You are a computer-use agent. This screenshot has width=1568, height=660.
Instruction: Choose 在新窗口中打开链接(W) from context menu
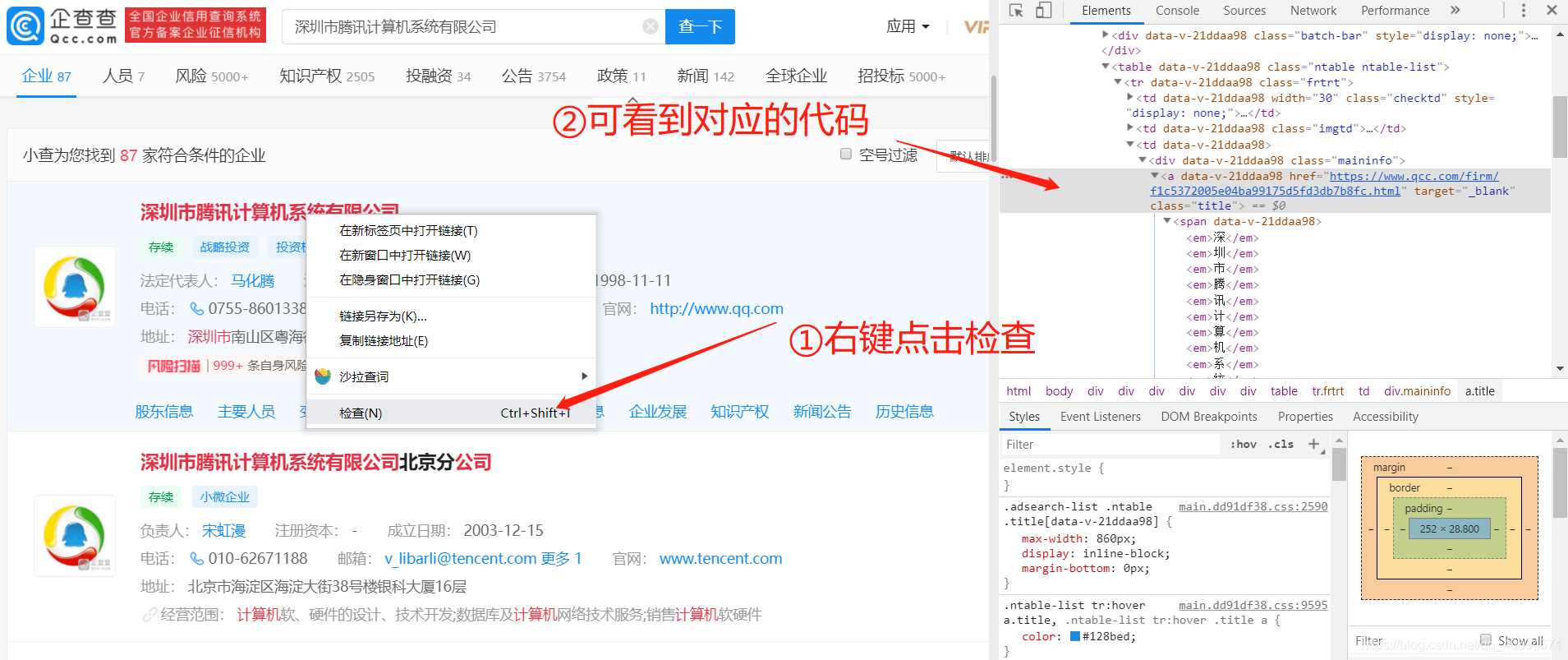click(x=451, y=256)
